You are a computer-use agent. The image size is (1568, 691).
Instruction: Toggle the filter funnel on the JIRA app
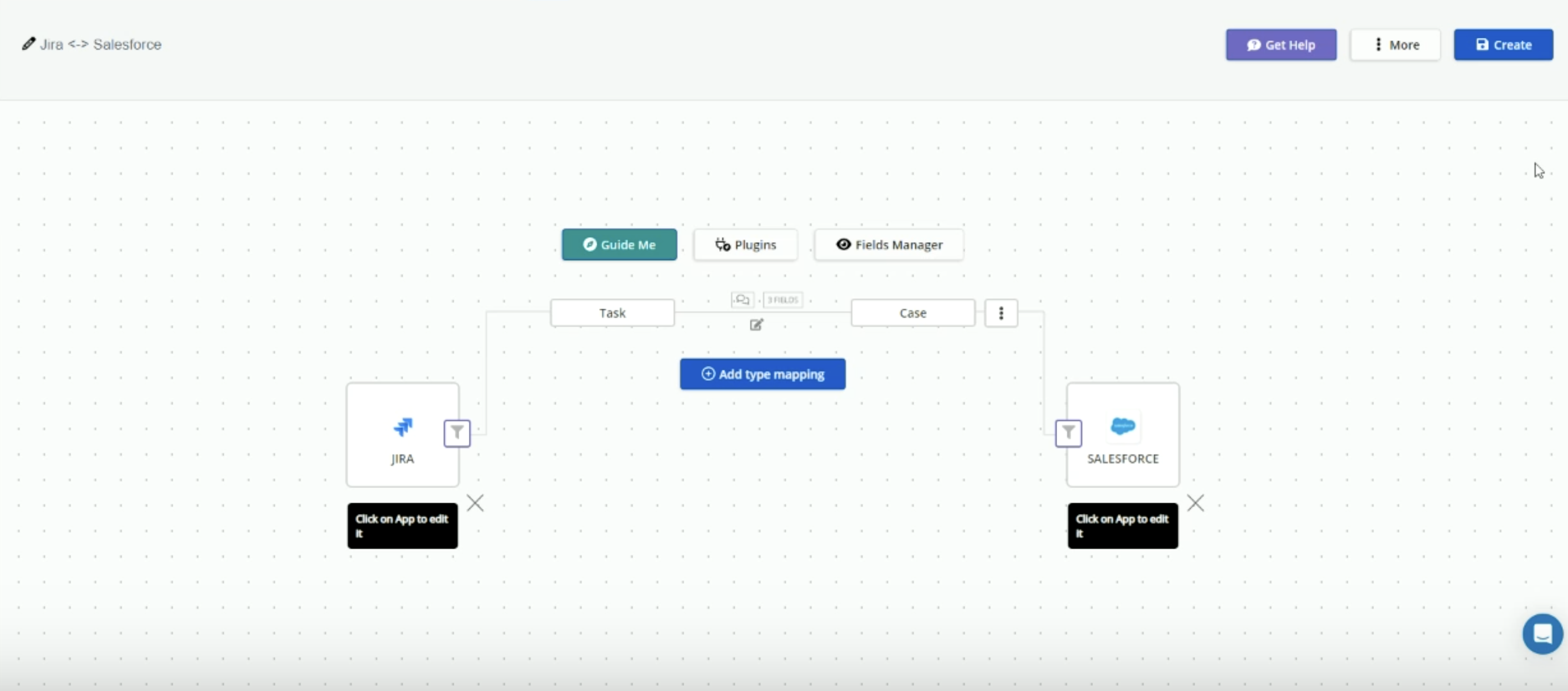(456, 433)
